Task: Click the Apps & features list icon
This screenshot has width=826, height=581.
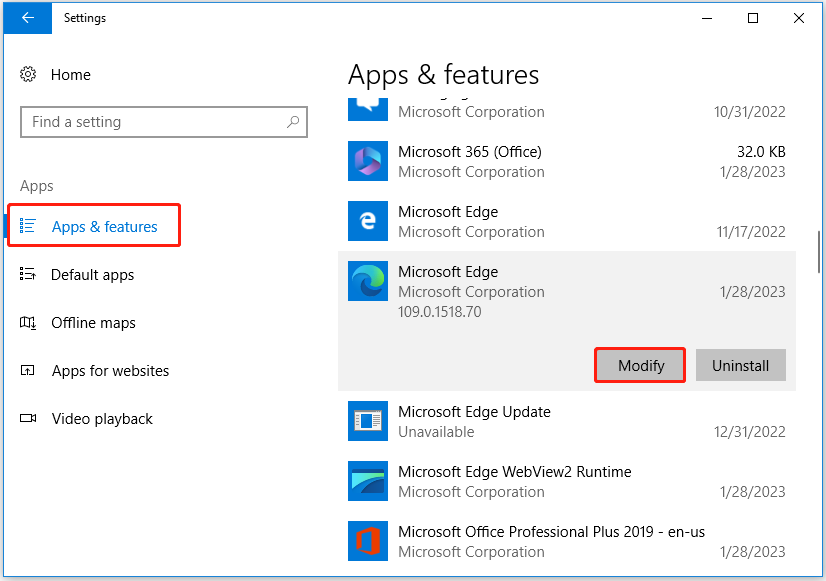Action: [x=27, y=226]
